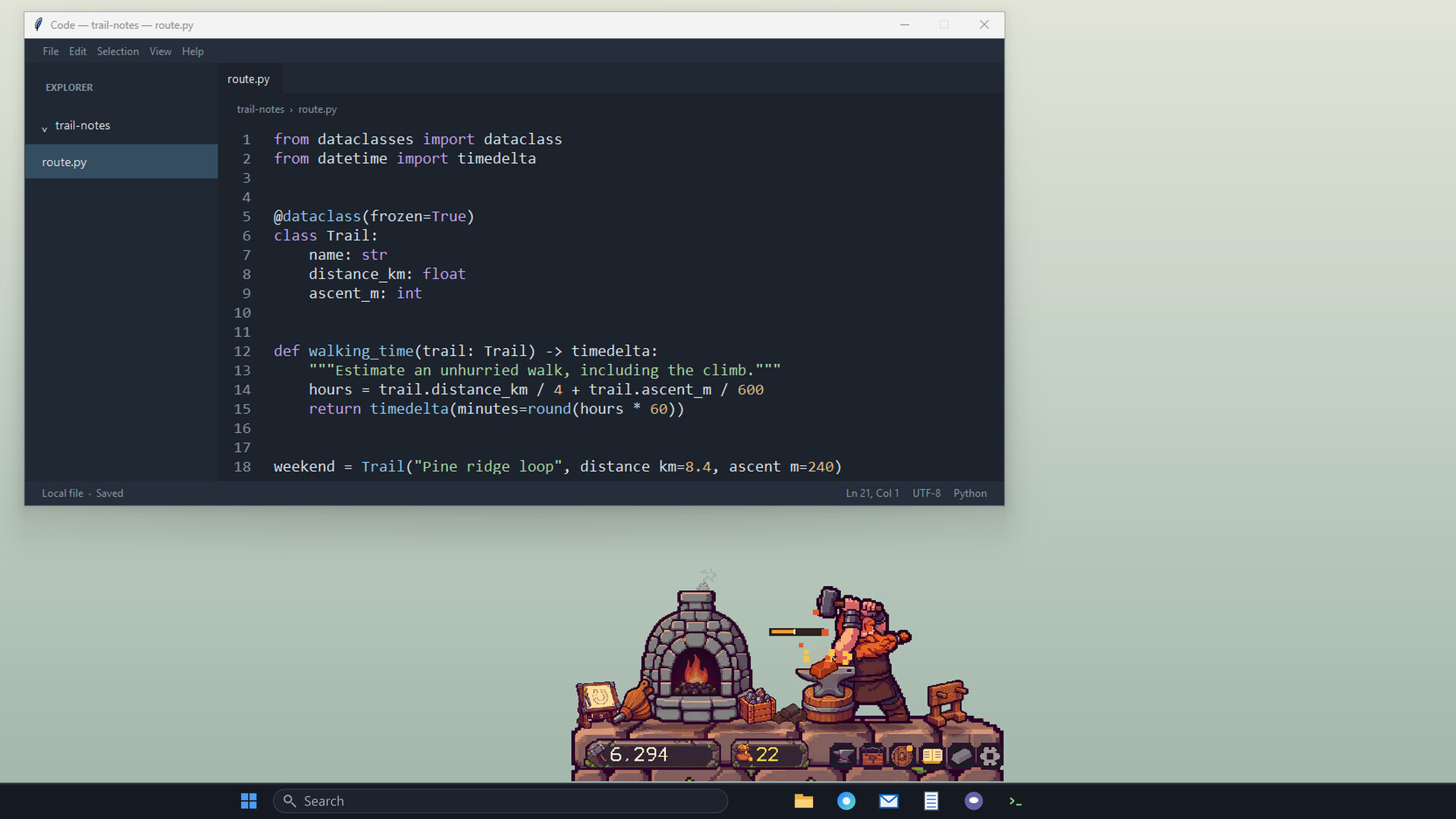Open the forge game settings gear
This screenshot has width=1456, height=819.
click(x=990, y=755)
